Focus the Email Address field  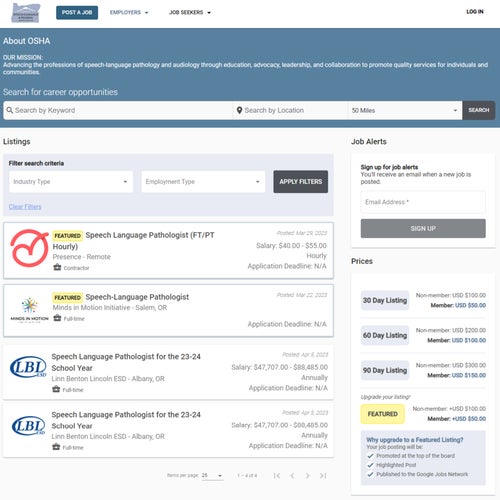click(423, 202)
